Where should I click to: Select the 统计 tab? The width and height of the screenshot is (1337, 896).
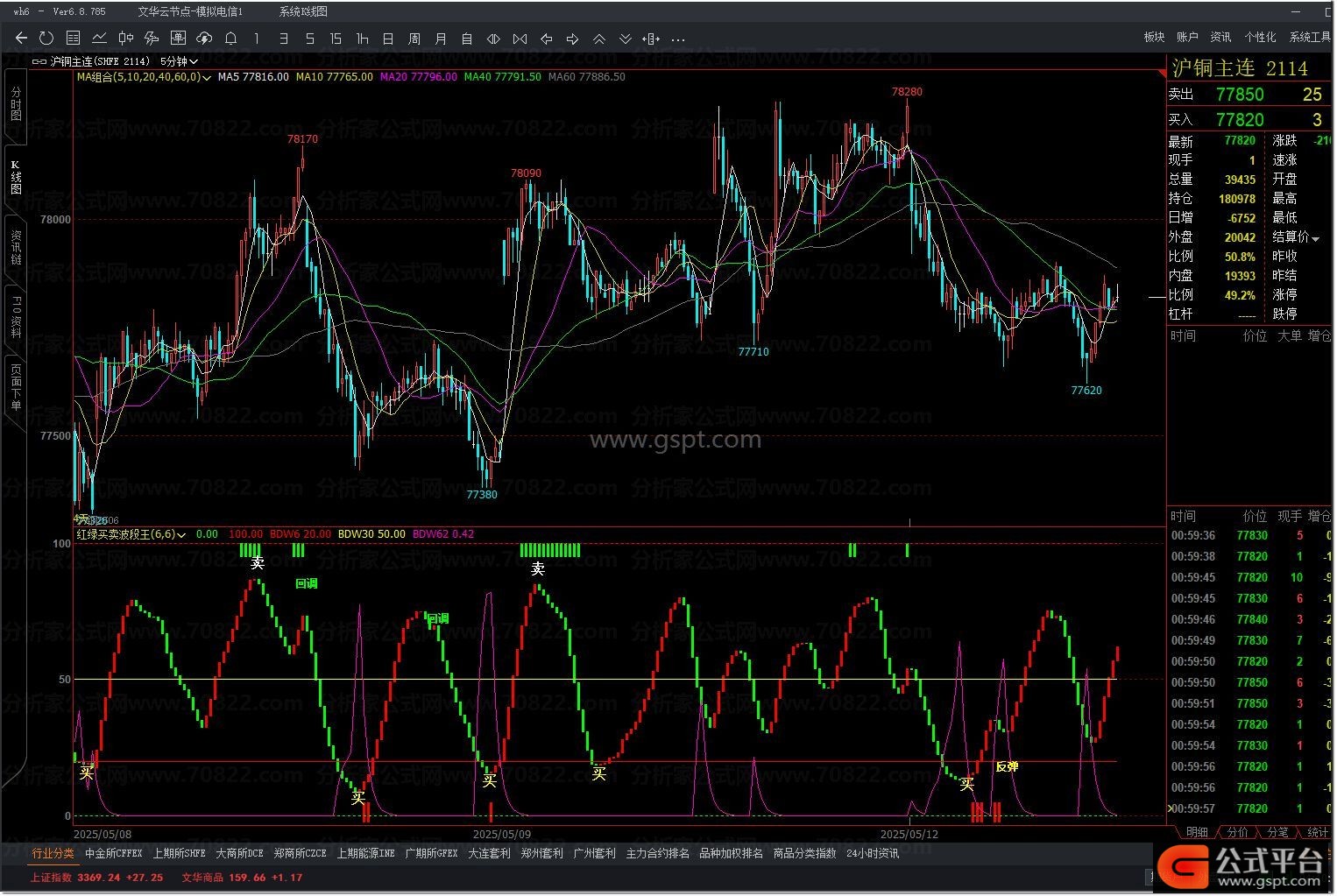[x=1317, y=832]
